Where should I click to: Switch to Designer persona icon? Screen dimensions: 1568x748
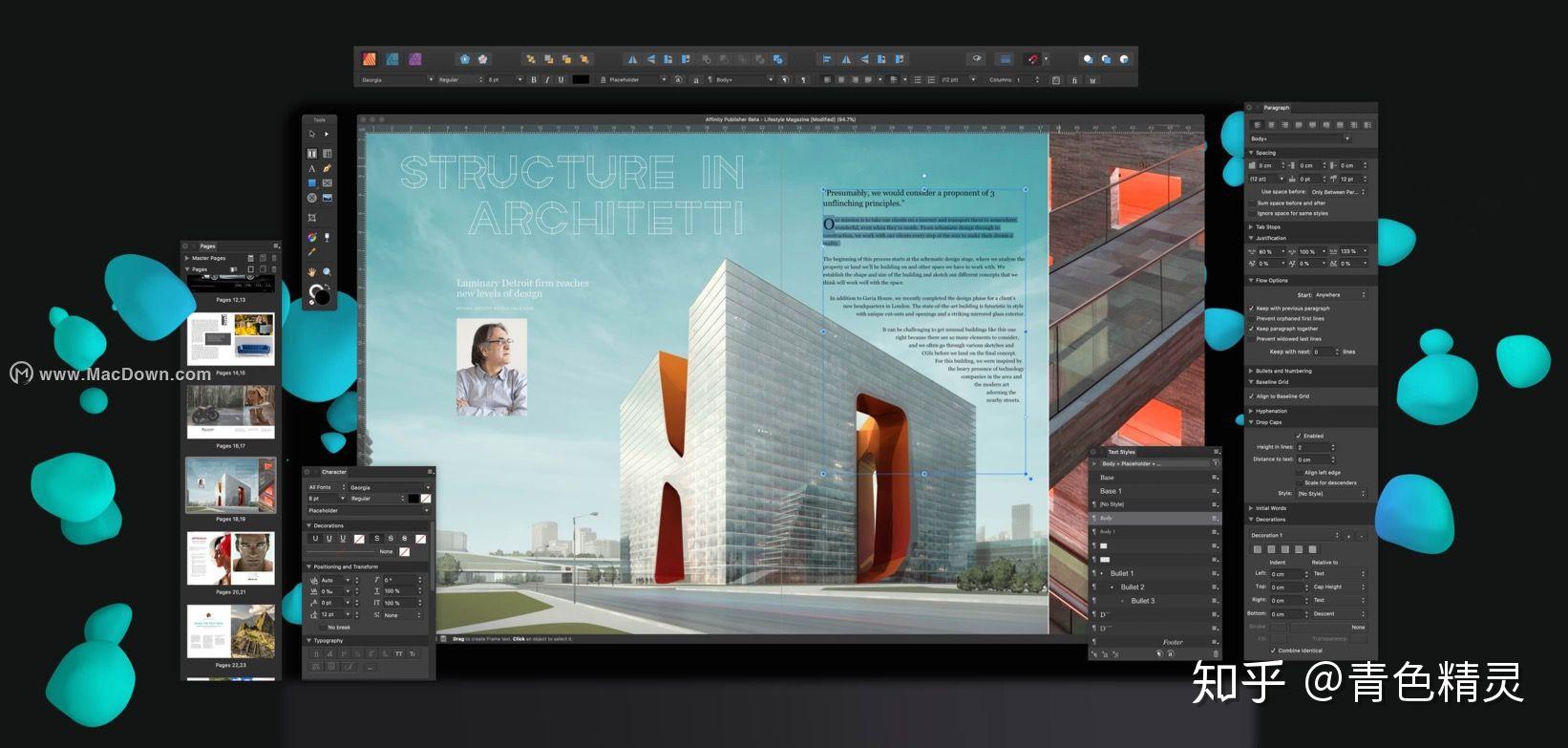click(x=392, y=59)
